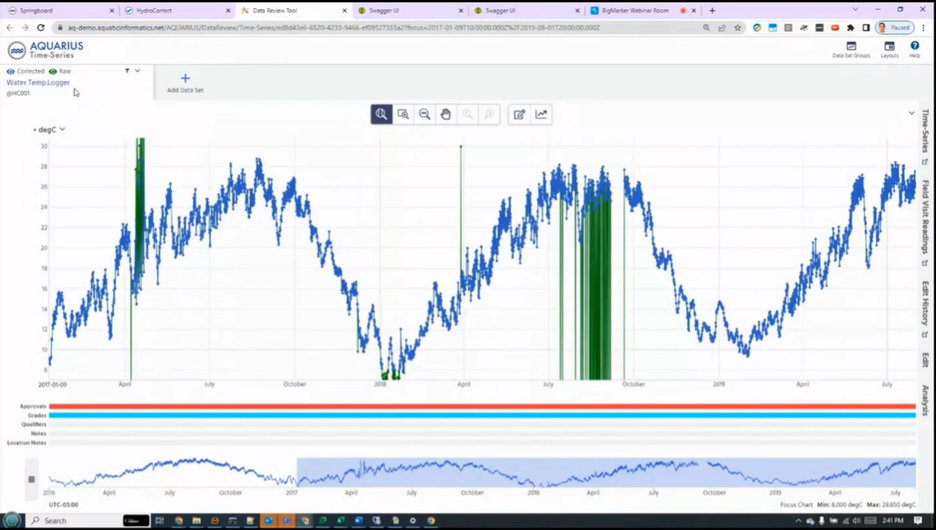Image resolution: width=936 pixels, height=530 pixels.
Task: Click the taskbar clock showing 2:41 PM
Action: pyautogui.click(x=892, y=520)
